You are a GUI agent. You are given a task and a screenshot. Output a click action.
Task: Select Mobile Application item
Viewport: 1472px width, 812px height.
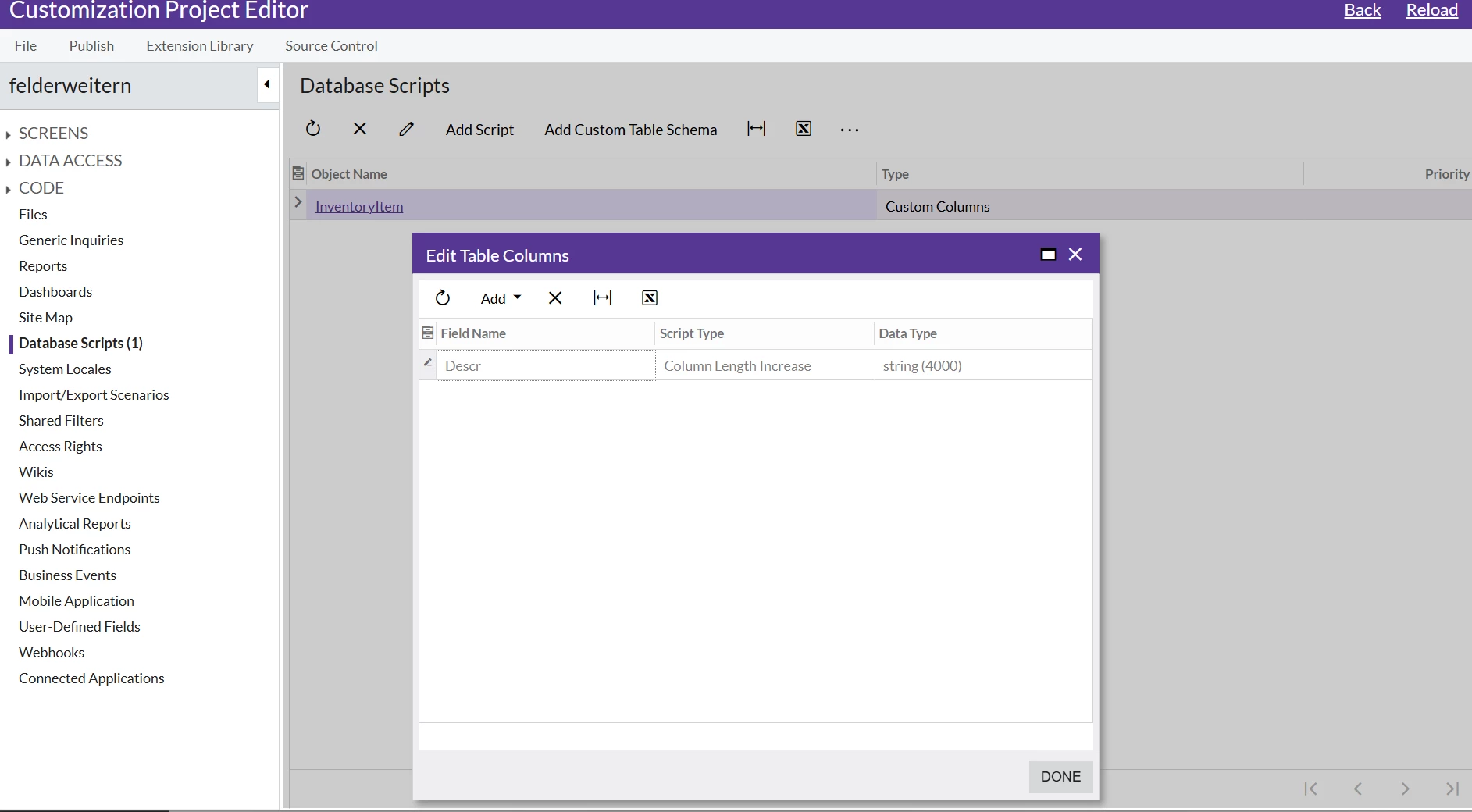[77, 601]
